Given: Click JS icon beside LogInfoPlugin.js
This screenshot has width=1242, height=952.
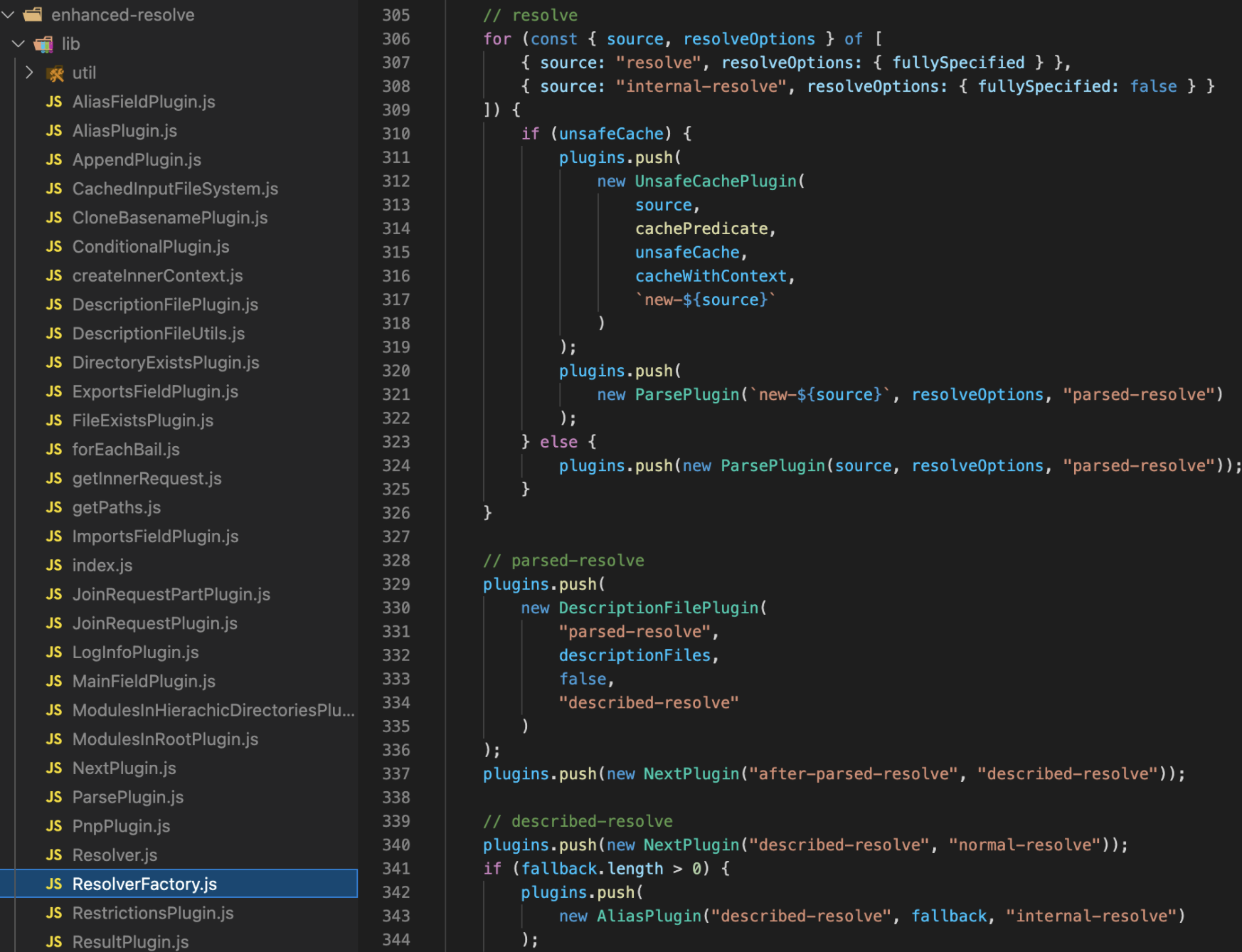Looking at the screenshot, I should (54, 652).
